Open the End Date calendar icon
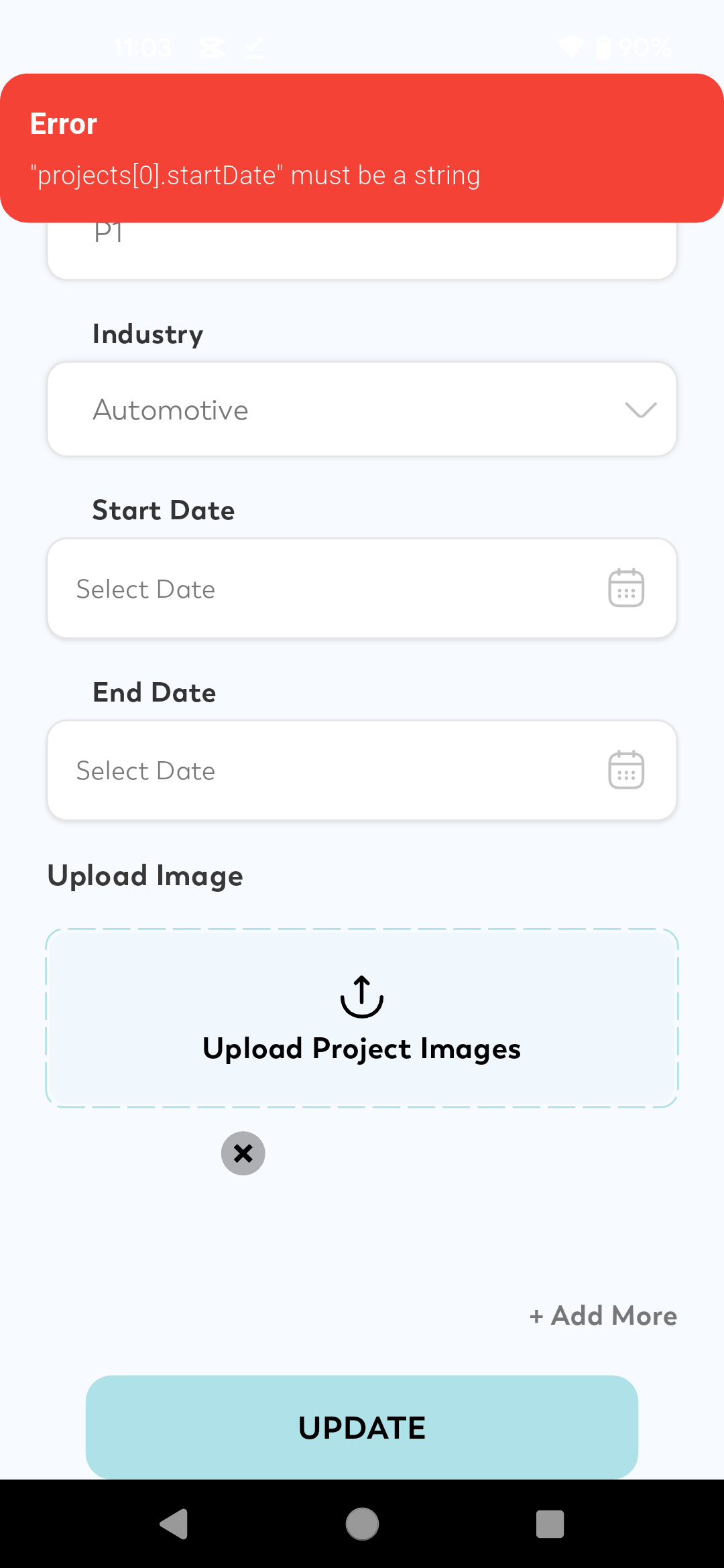The height and width of the screenshot is (1568, 724). tap(626, 770)
